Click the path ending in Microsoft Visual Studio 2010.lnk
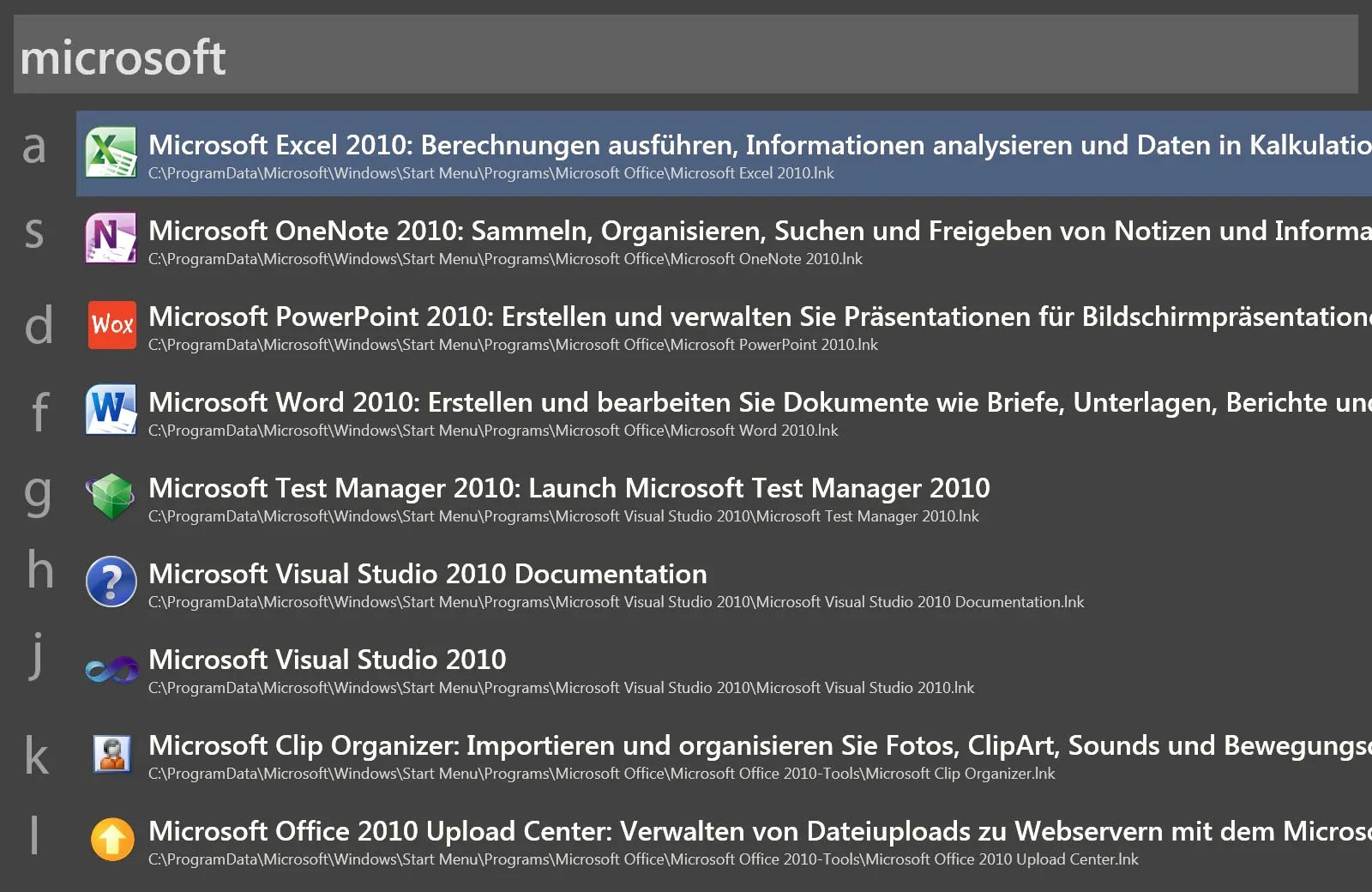Screen dimensions: 1372x892 562,688
